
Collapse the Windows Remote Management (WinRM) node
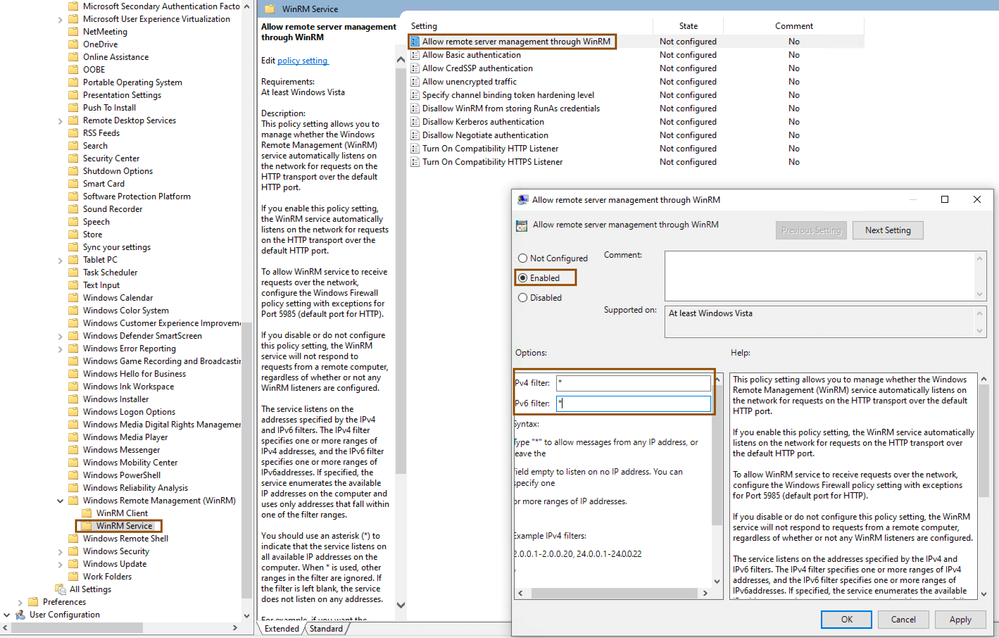click(61, 500)
